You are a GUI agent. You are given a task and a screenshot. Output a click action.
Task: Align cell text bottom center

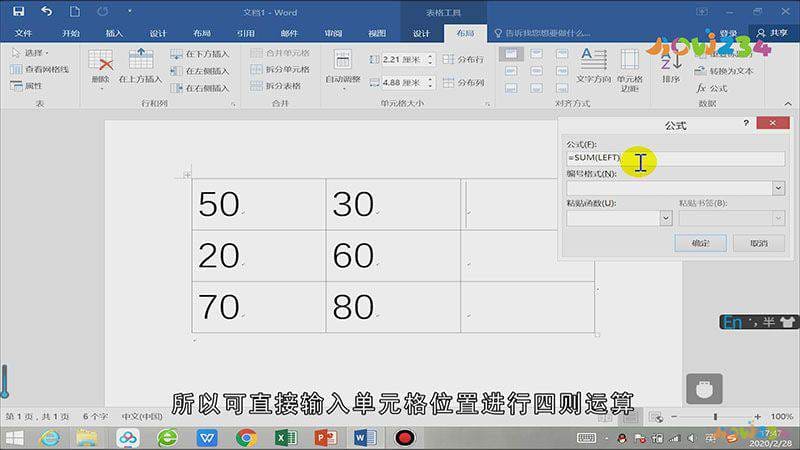tap(536, 88)
